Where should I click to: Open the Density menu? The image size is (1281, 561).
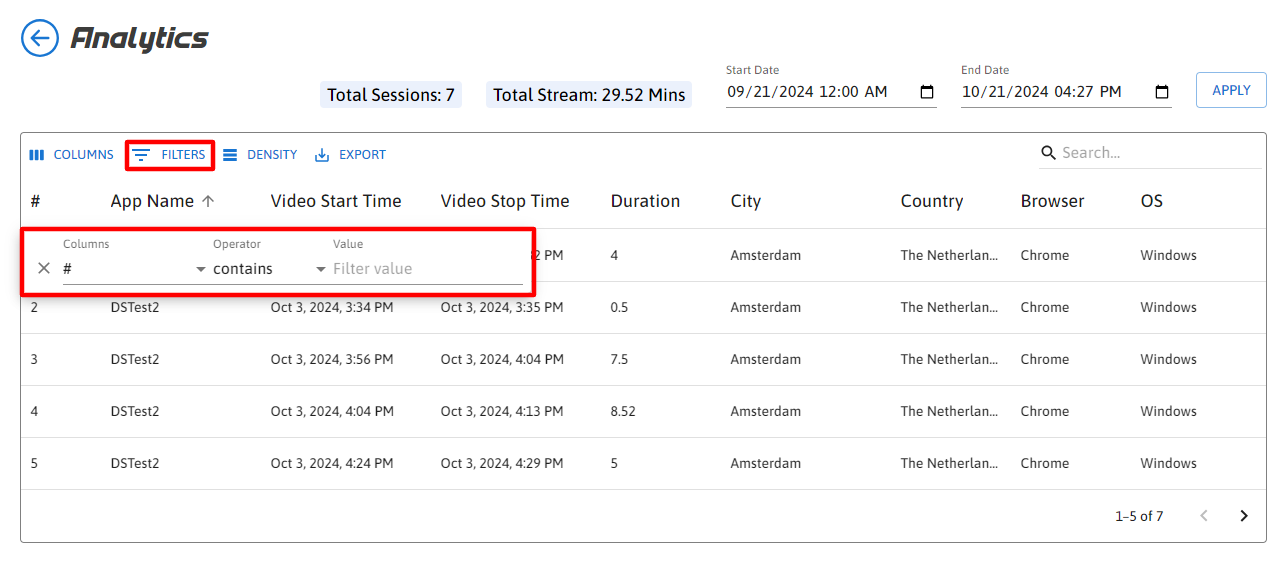[x=260, y=155]
